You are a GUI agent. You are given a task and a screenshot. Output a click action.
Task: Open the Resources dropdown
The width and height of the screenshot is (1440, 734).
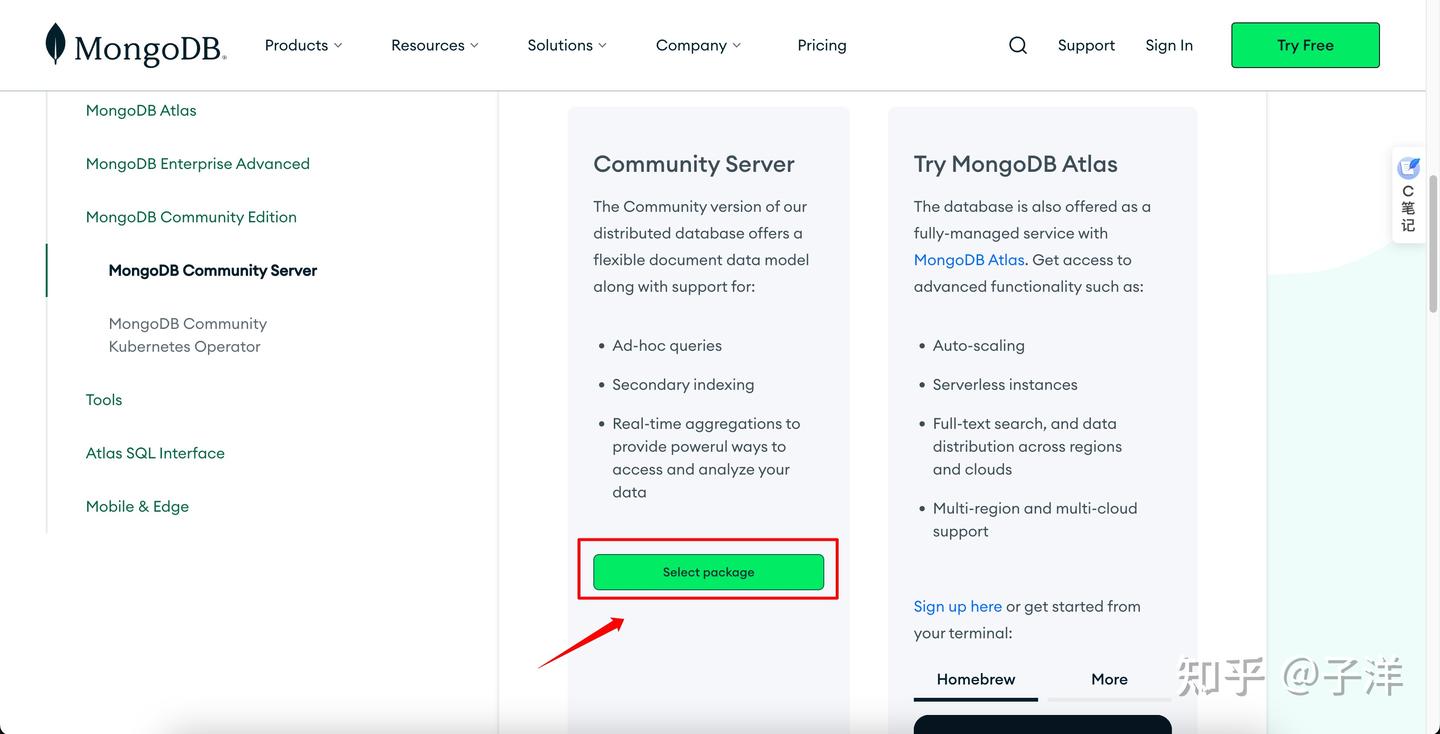coord(434,45)
